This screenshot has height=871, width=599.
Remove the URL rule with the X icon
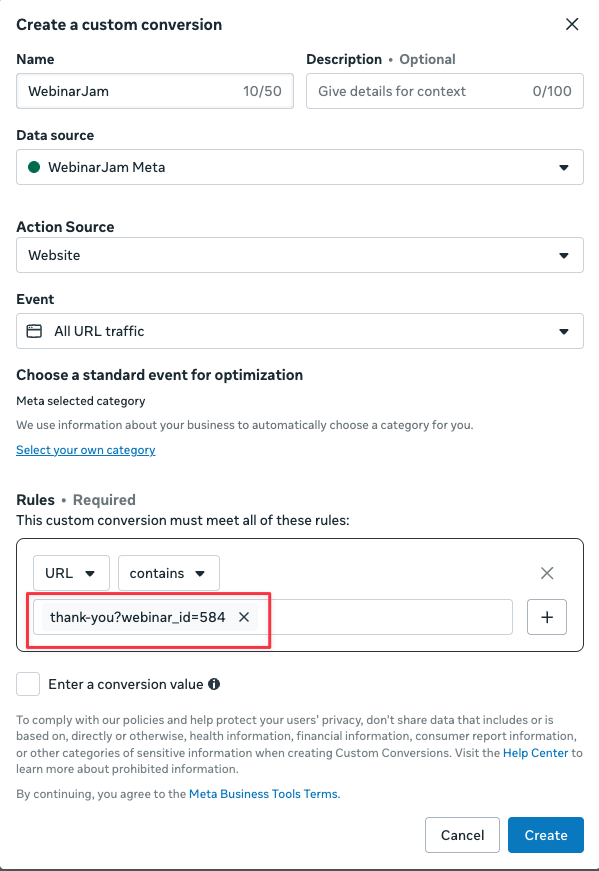point(547,573)
